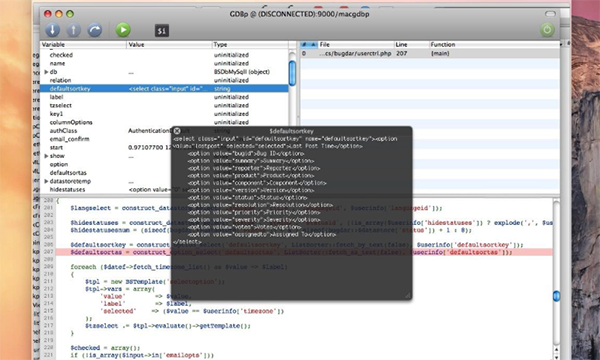600x360 pixels.
Task: Expand the show variable disclosure triangle
Action: click(46, 156)
